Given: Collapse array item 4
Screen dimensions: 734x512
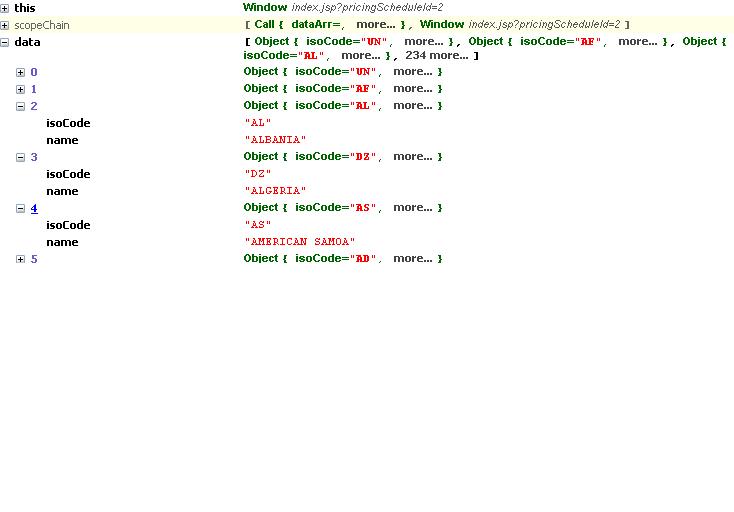Looking at the screenshot, I should (21, 208).
